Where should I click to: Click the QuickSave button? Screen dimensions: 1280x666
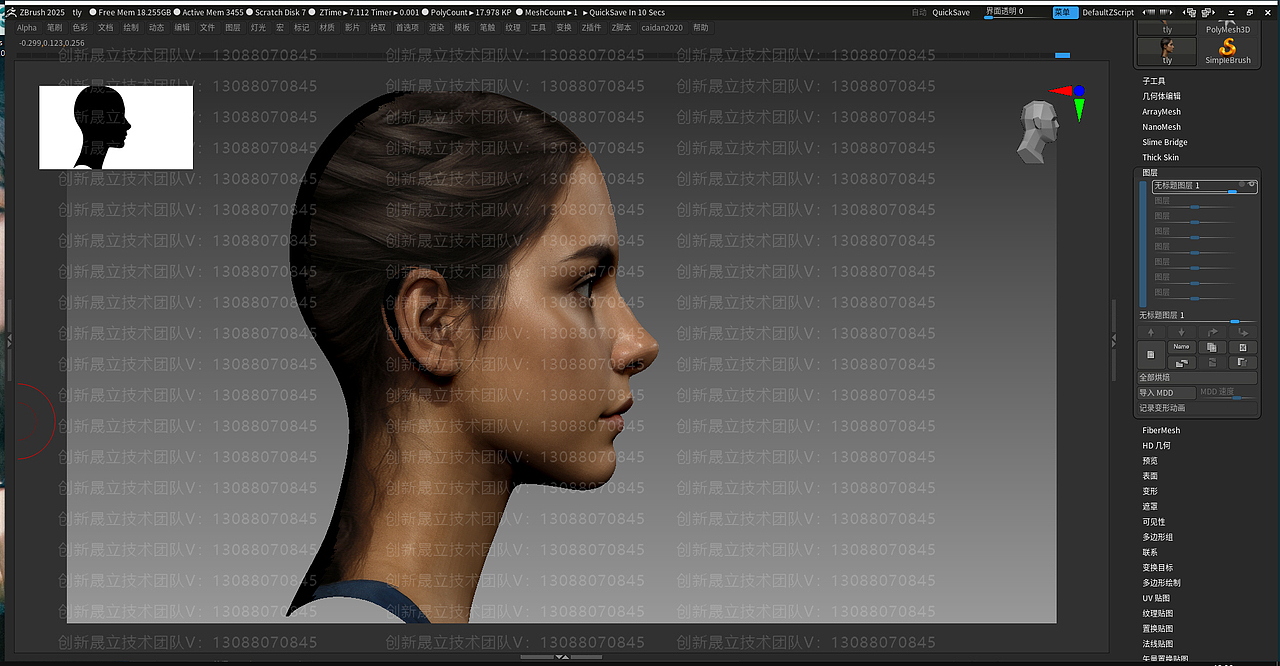tap(951, 12)
